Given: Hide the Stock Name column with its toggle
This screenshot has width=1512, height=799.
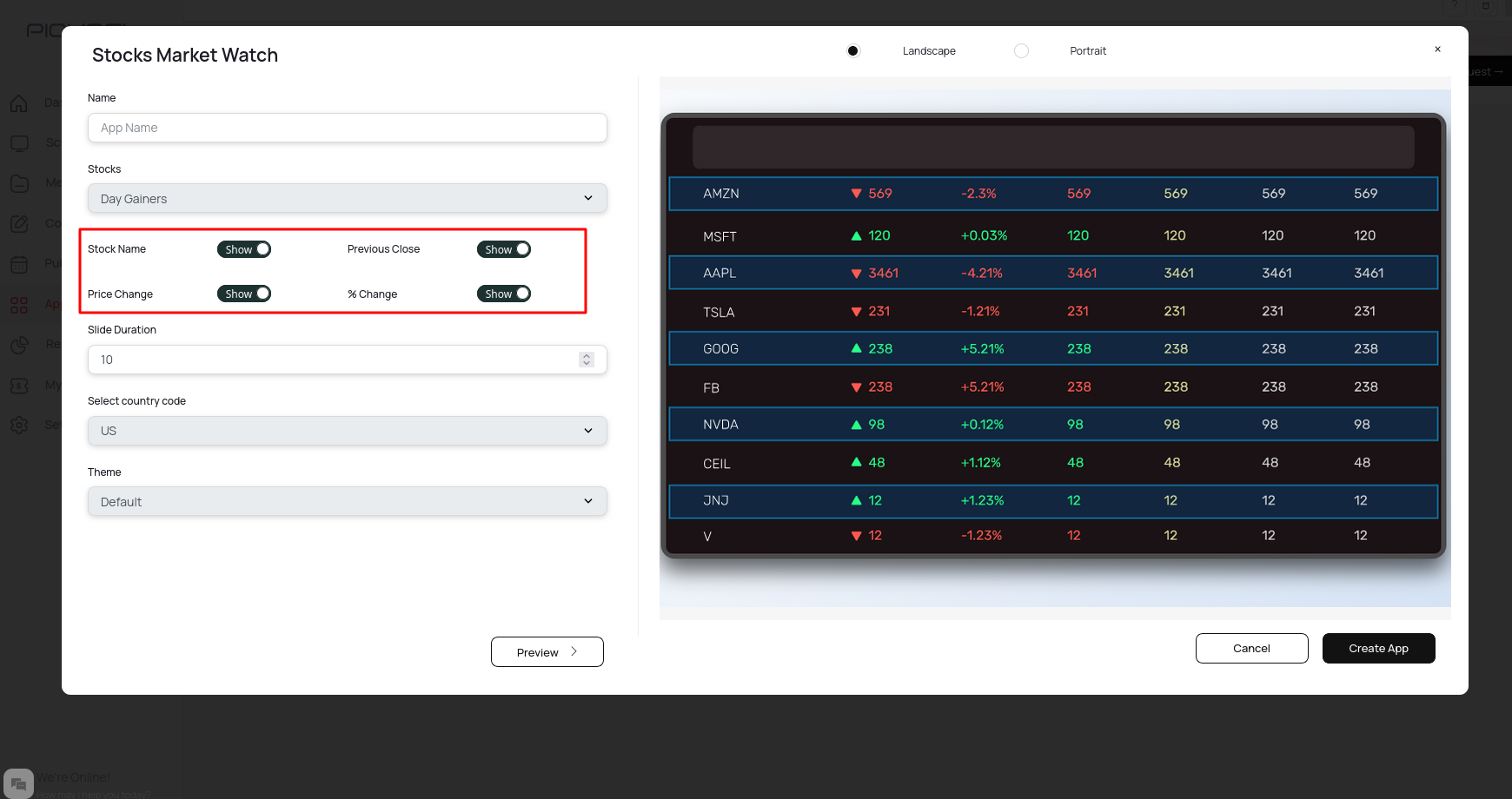Looking at the screenshot, I should [243, 249].
